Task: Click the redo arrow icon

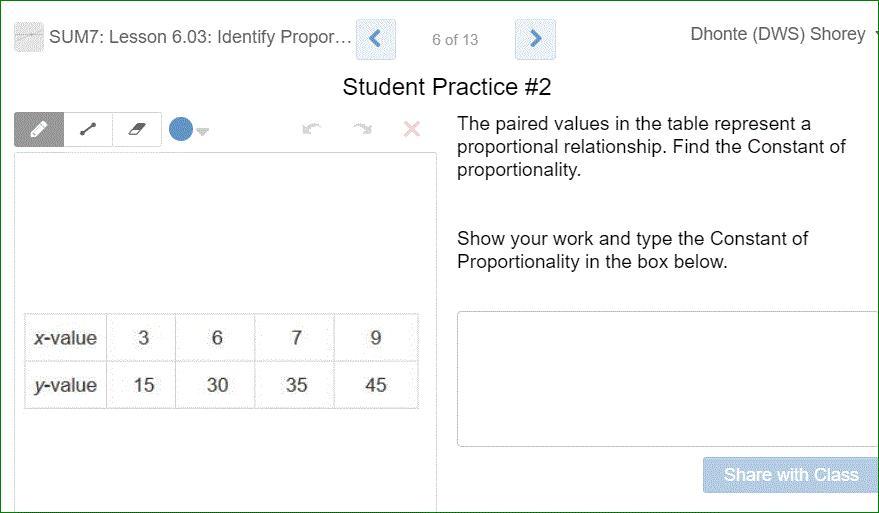Action: 362,129
